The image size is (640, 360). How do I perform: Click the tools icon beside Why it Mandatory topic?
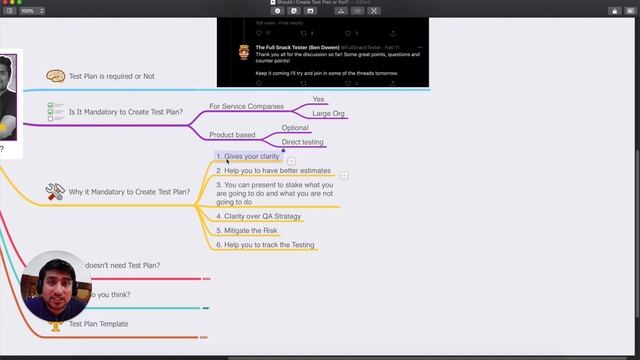pyautogui.click(x=55, y=191)
